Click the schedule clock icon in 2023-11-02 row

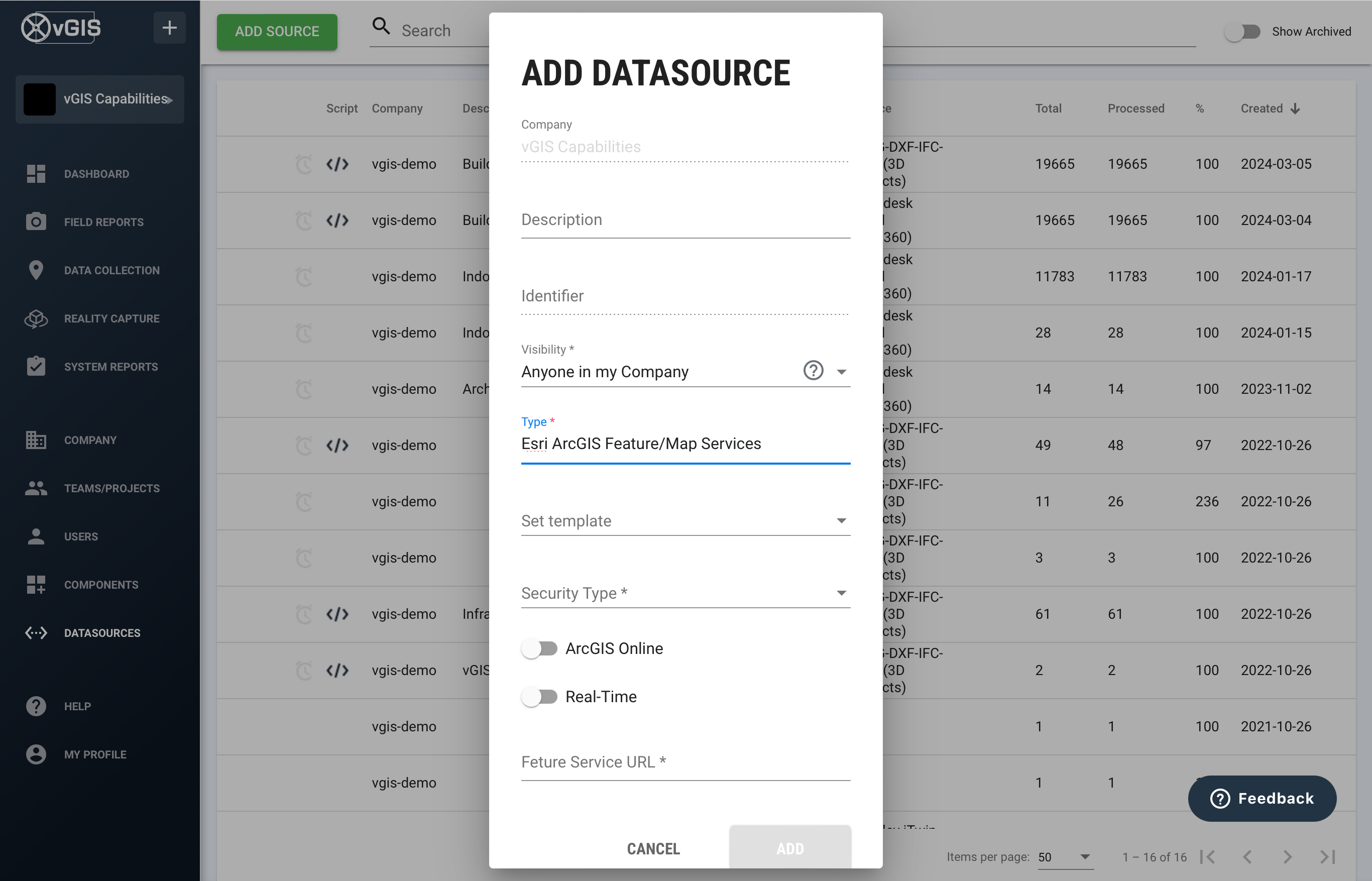pos(304,389)
